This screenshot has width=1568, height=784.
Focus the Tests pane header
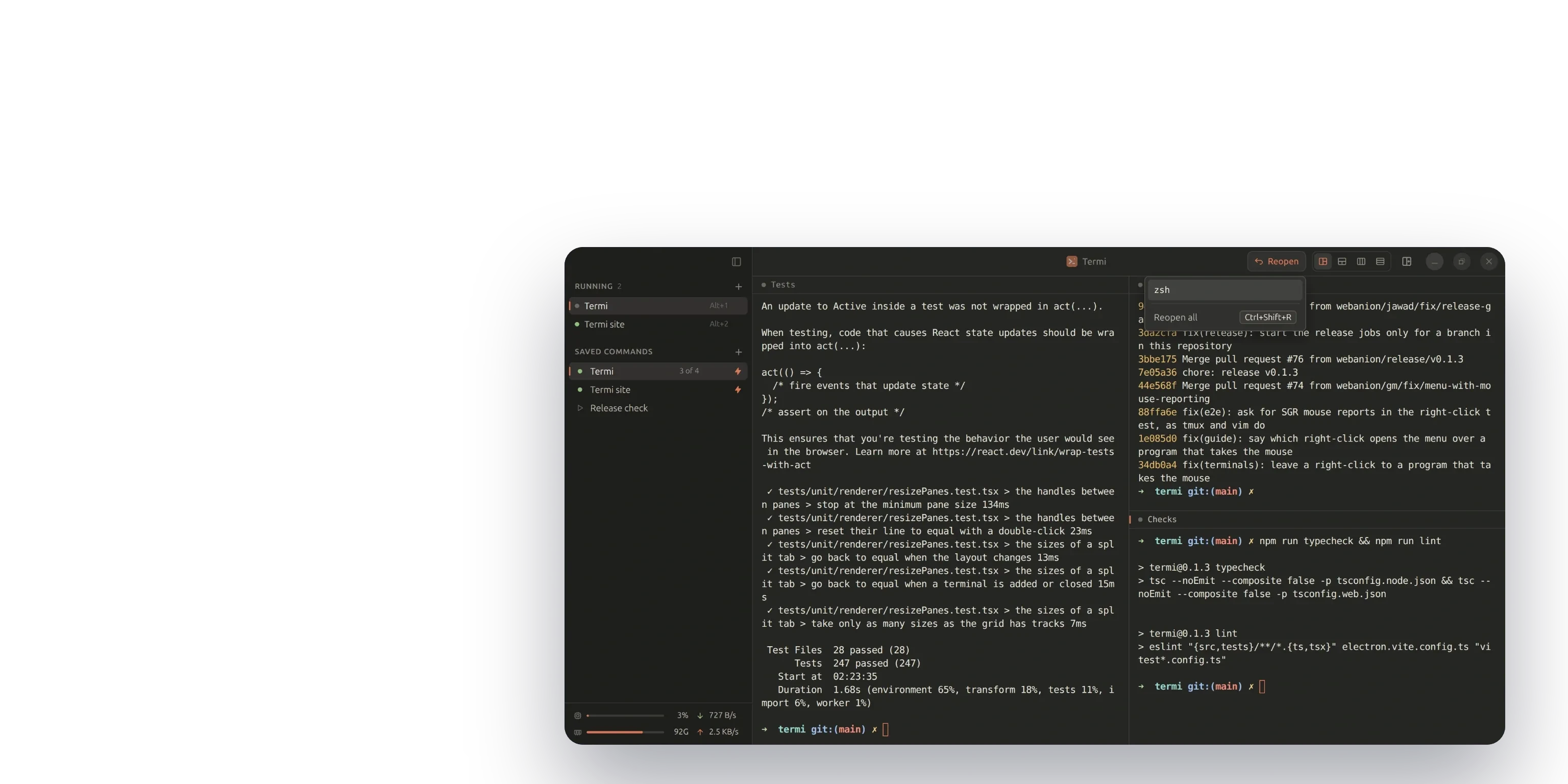(940, 285)
